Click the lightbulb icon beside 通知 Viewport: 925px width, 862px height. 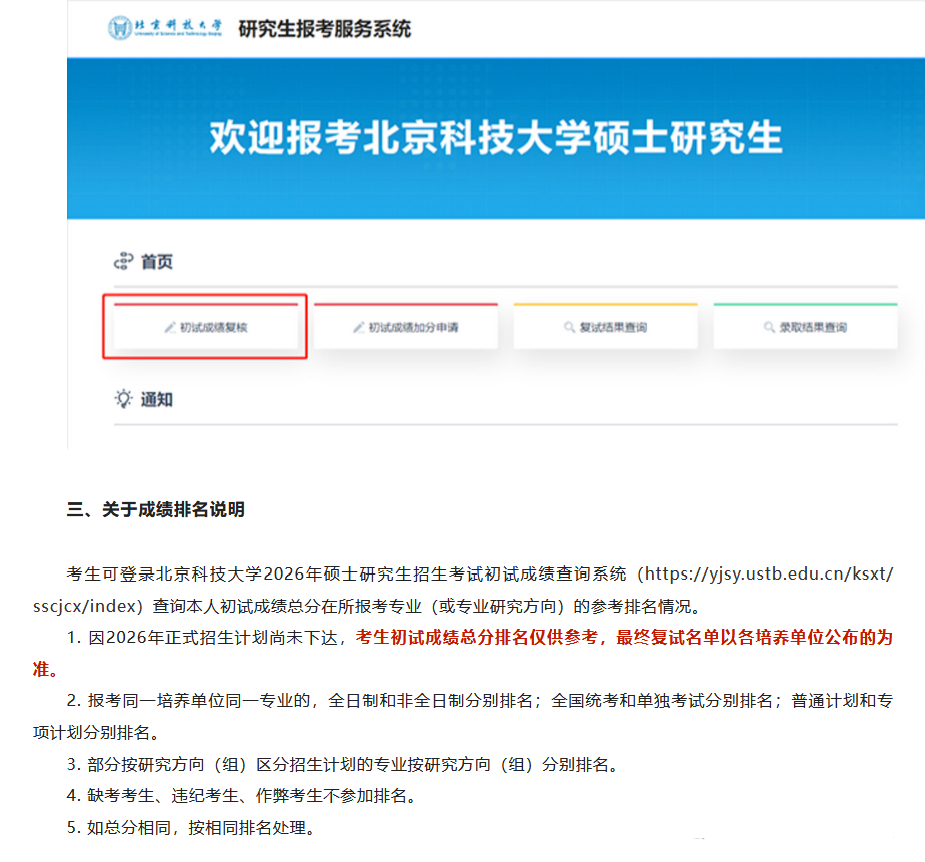tap(121, 398)
